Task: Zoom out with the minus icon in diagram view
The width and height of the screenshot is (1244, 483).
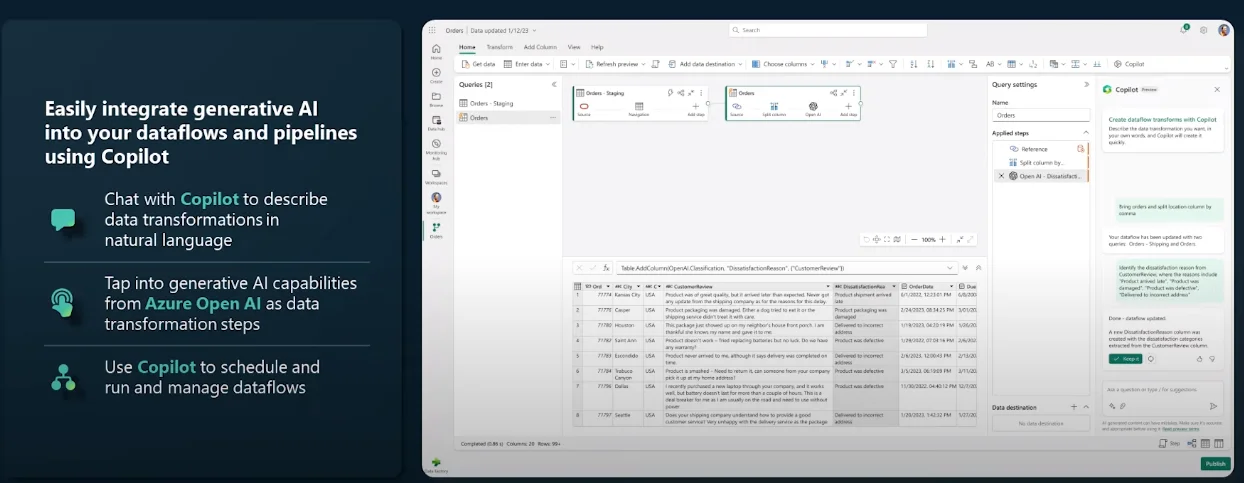Action: coord(913,240)
